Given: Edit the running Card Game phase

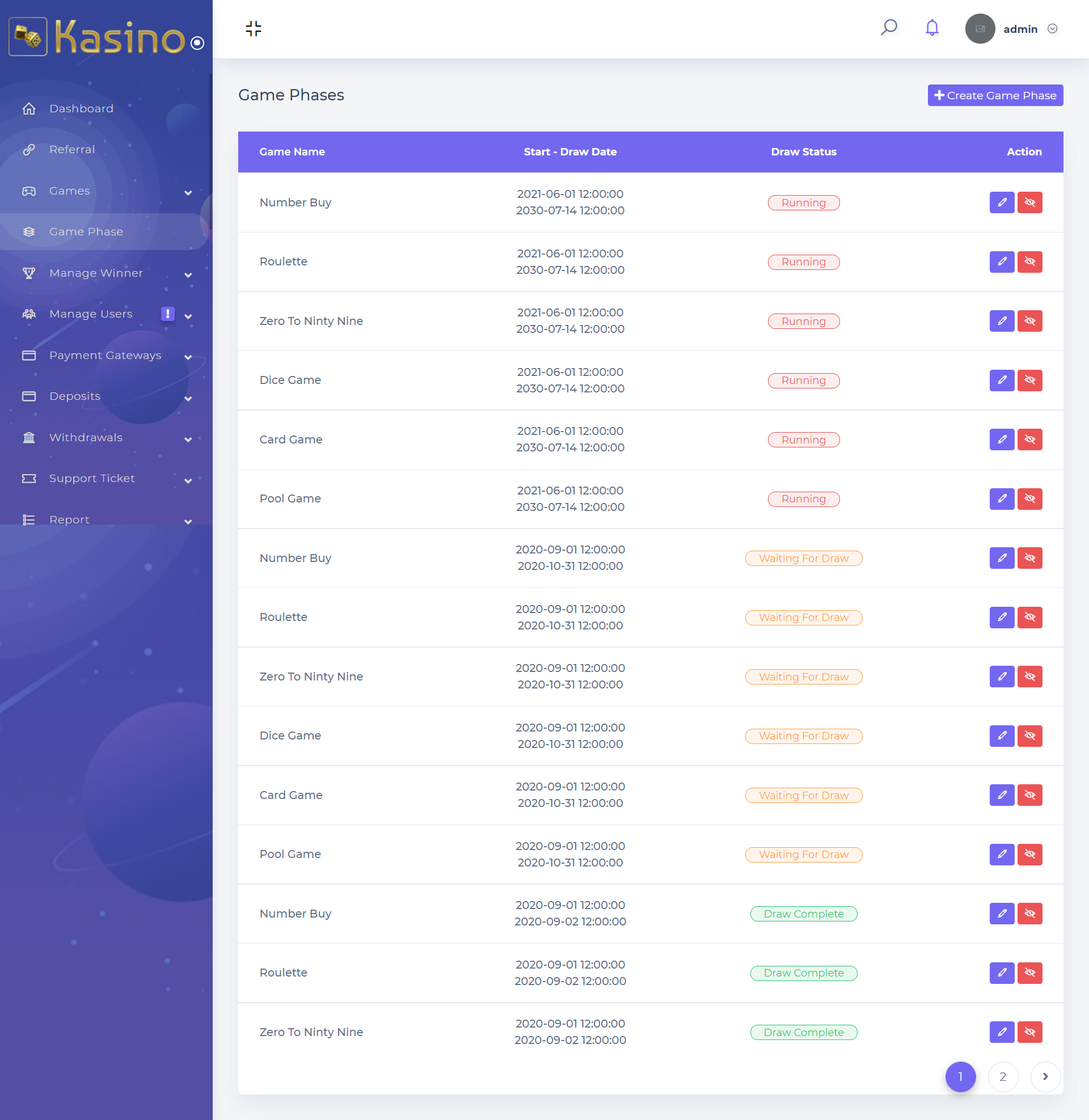Looking at the screenshot, I should click(x=1002, y=439).
